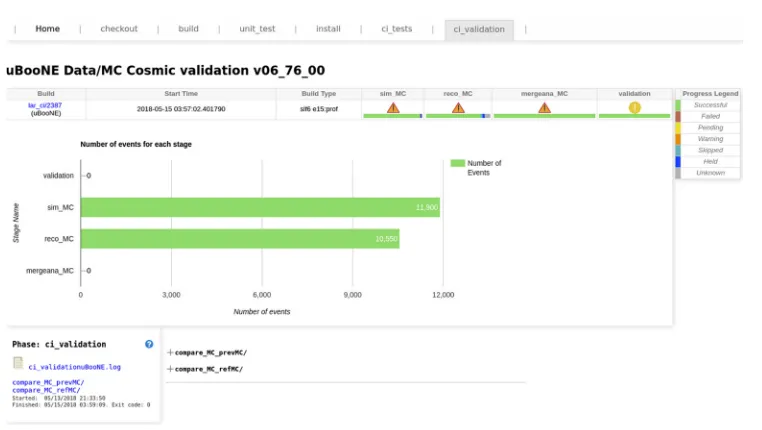This screenshot has height=430, width=762.
Task: Click the validation stage axis label
Action: coord(58,175)
